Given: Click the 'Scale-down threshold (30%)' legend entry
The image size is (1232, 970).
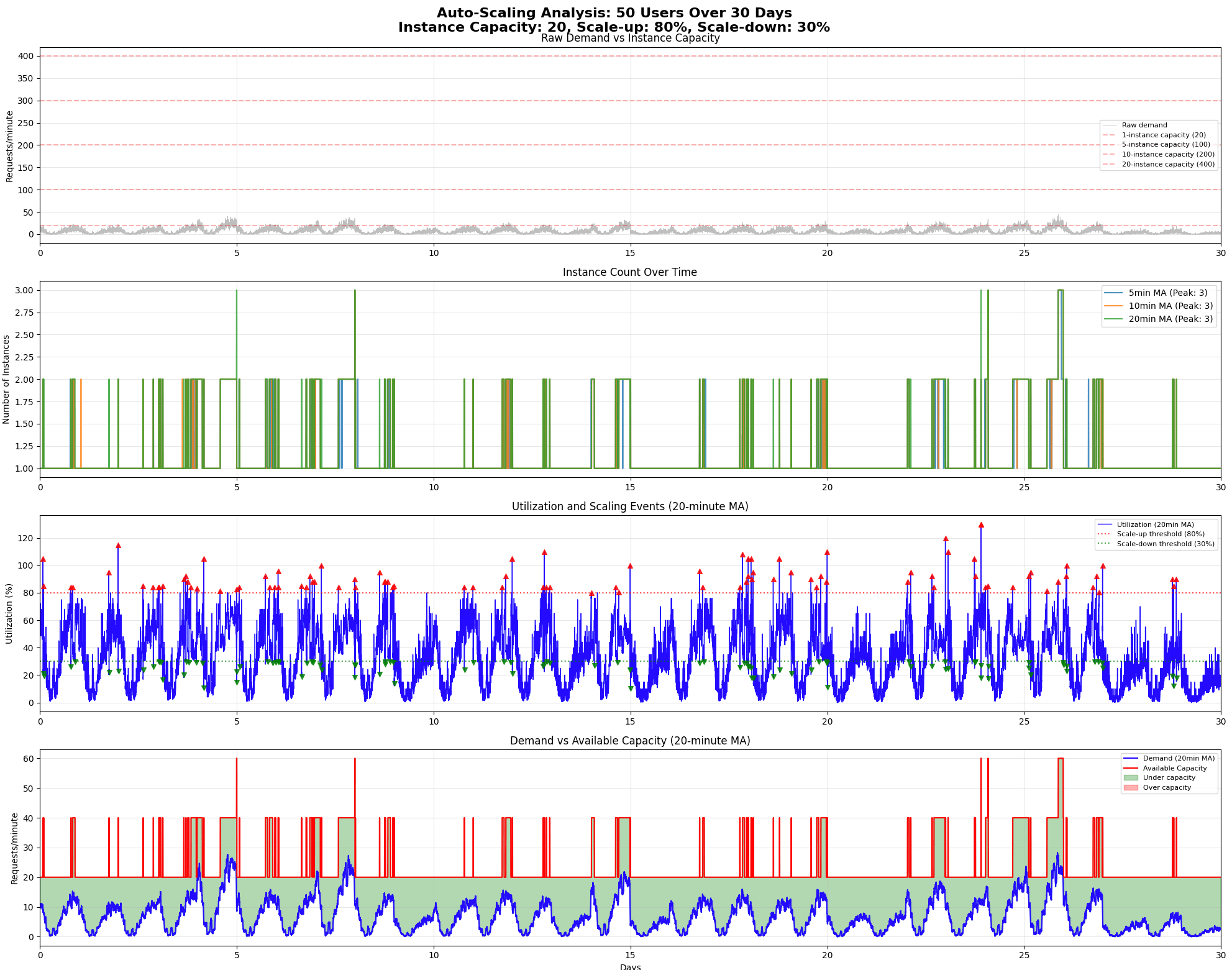Looking at the screenshot, I should (x=1165, y=544).
